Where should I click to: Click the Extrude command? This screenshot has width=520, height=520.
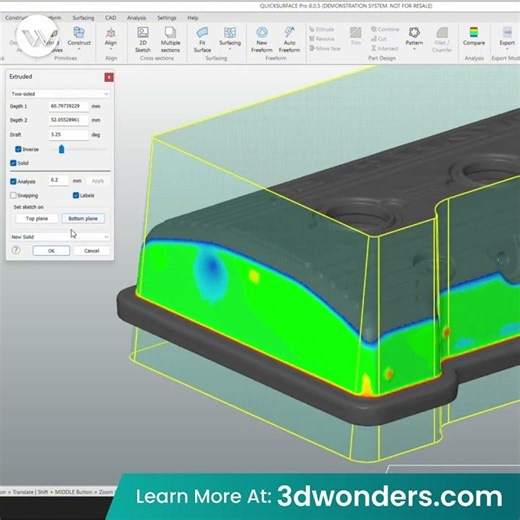pos(322,29)
